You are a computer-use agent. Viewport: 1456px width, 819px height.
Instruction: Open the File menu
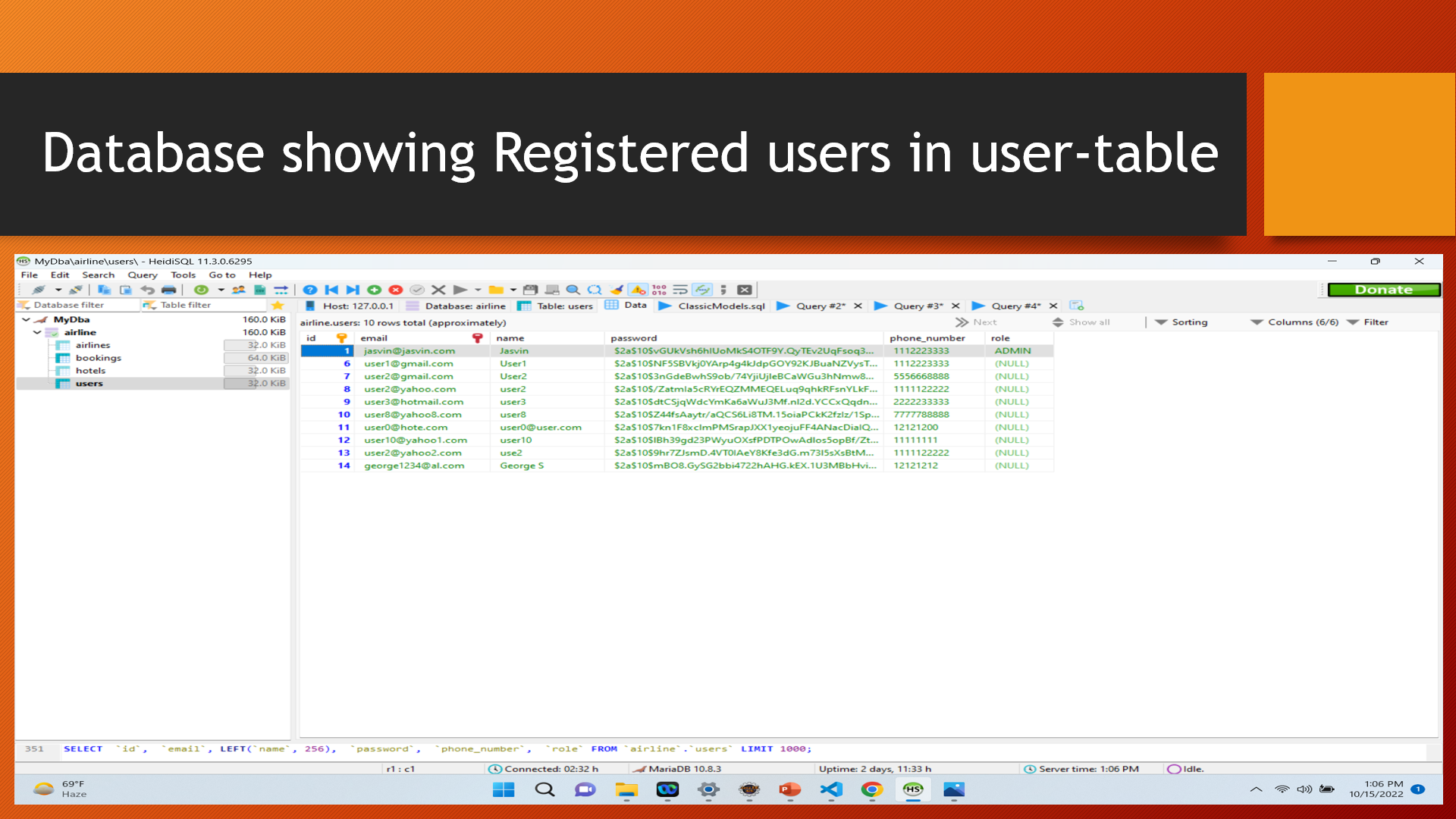(x=30, y=275)
